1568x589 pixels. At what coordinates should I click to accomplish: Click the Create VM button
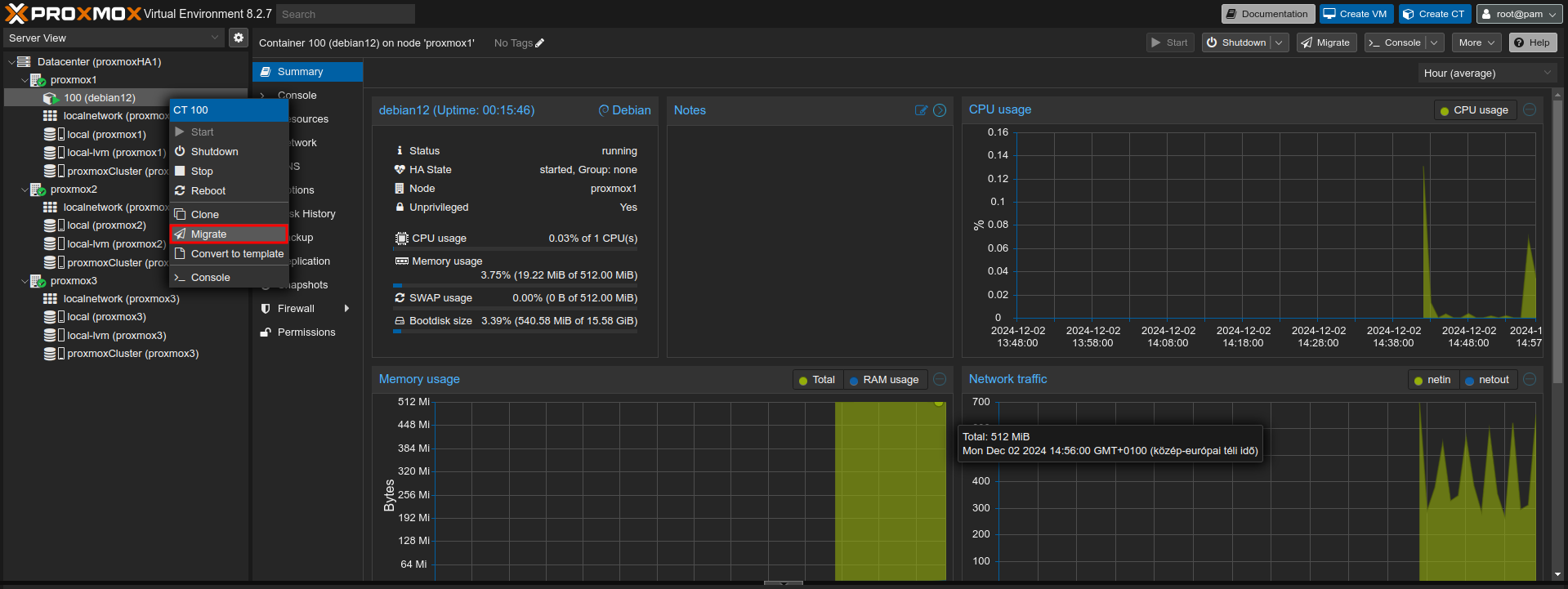click(1356, 14)
